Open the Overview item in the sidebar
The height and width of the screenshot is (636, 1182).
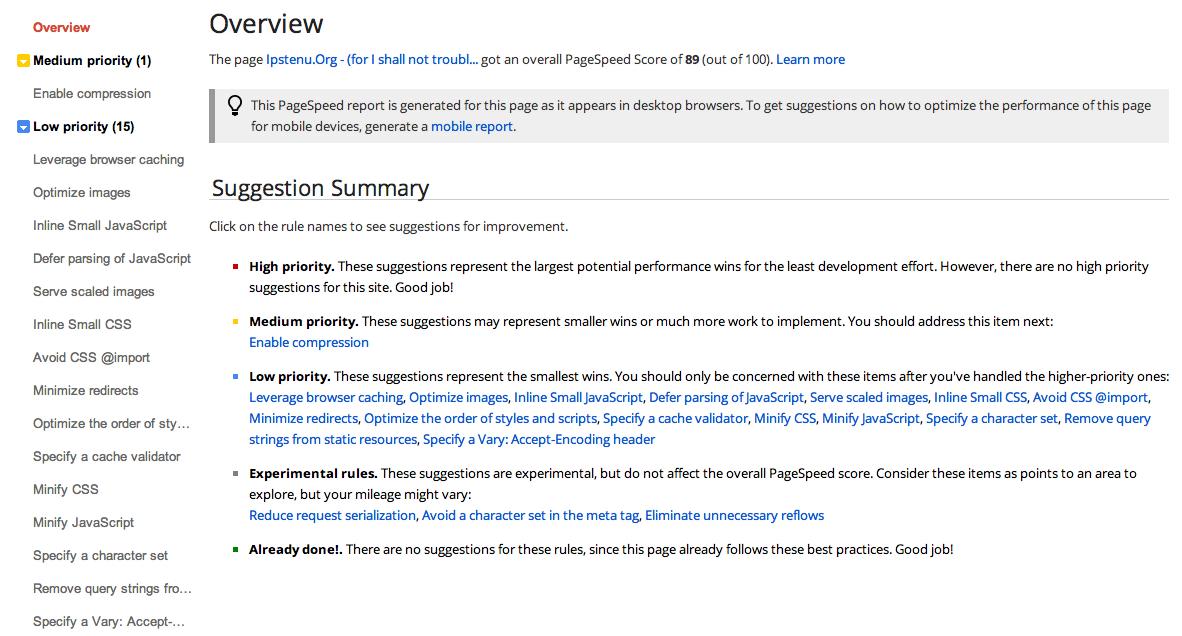[x=61, y=27]
